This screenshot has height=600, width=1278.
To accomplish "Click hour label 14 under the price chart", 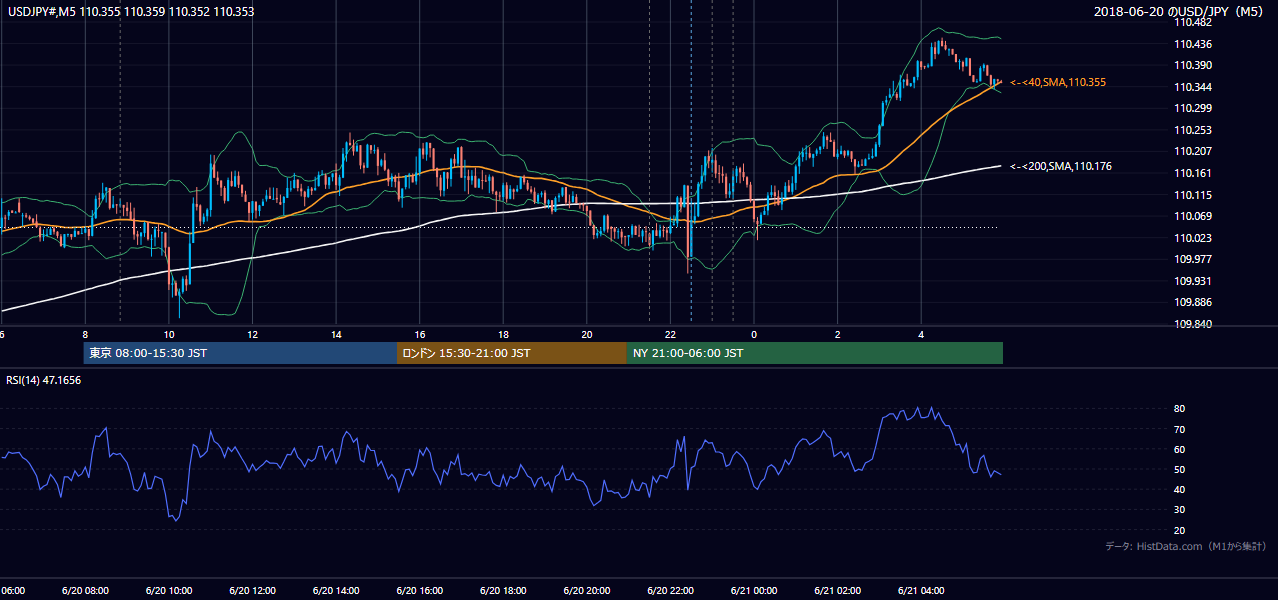I will click(x=337, y=335).
